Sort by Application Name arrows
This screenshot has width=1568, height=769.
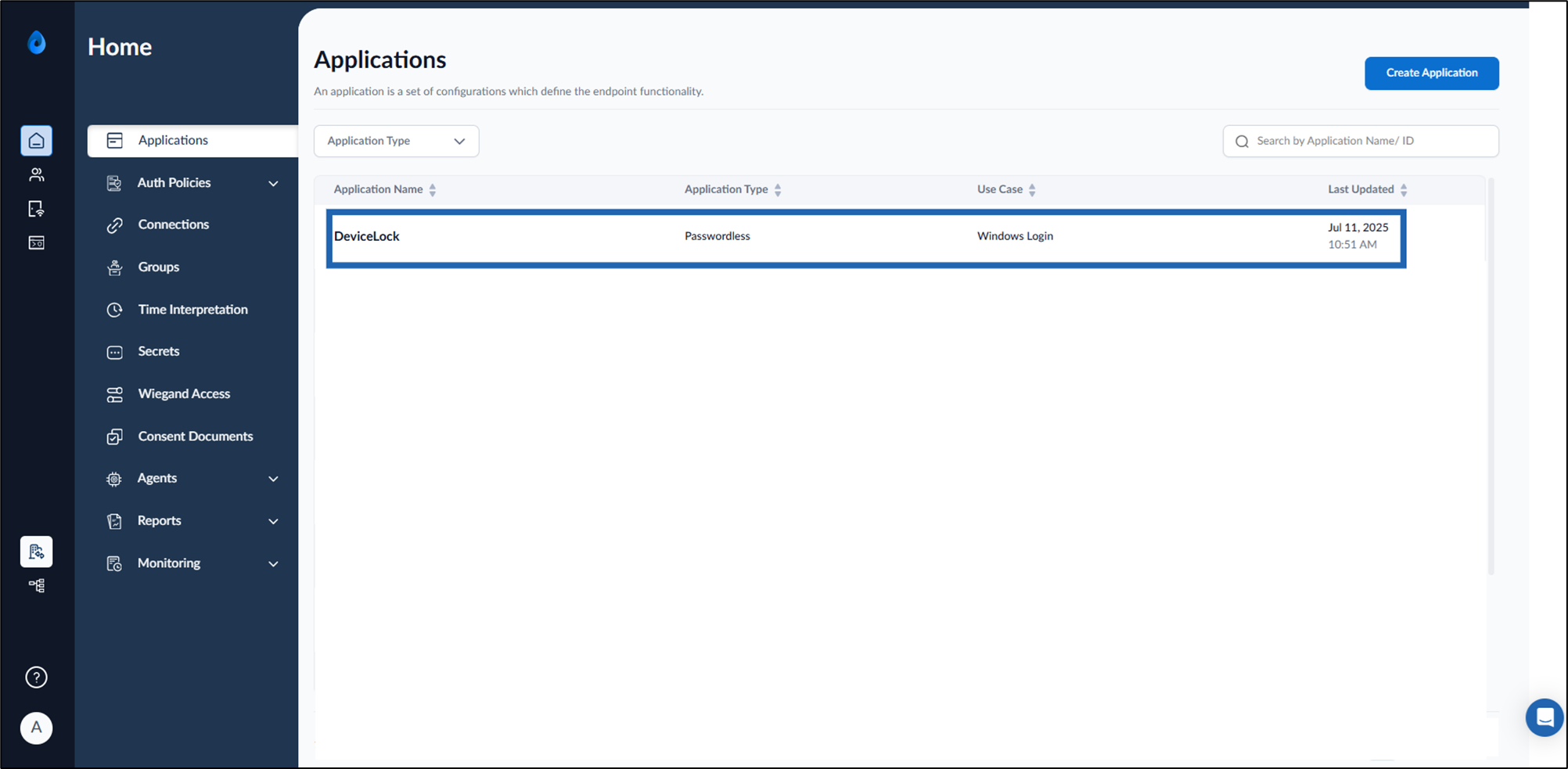(433, 190)
